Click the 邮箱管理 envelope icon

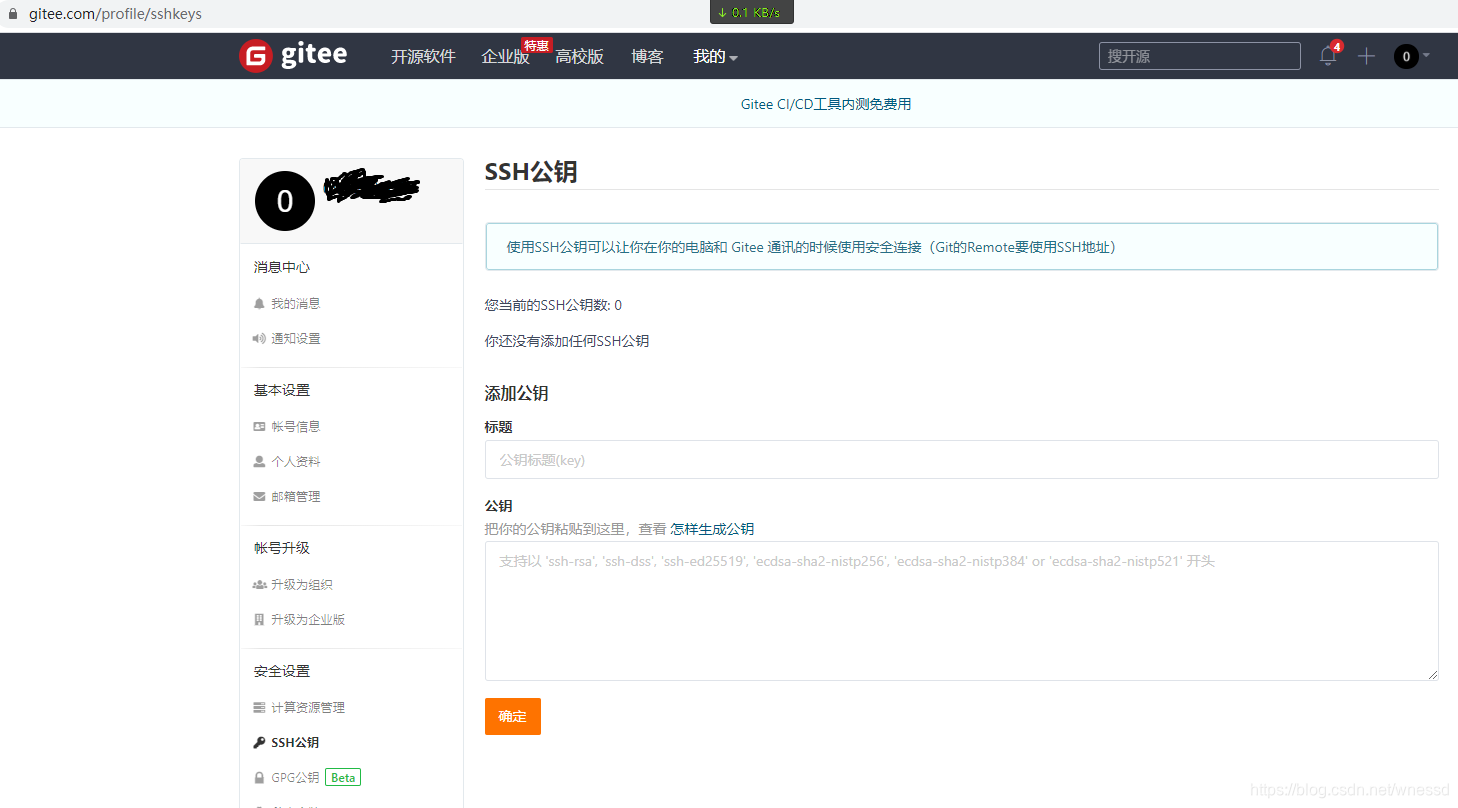click(259, 496)
